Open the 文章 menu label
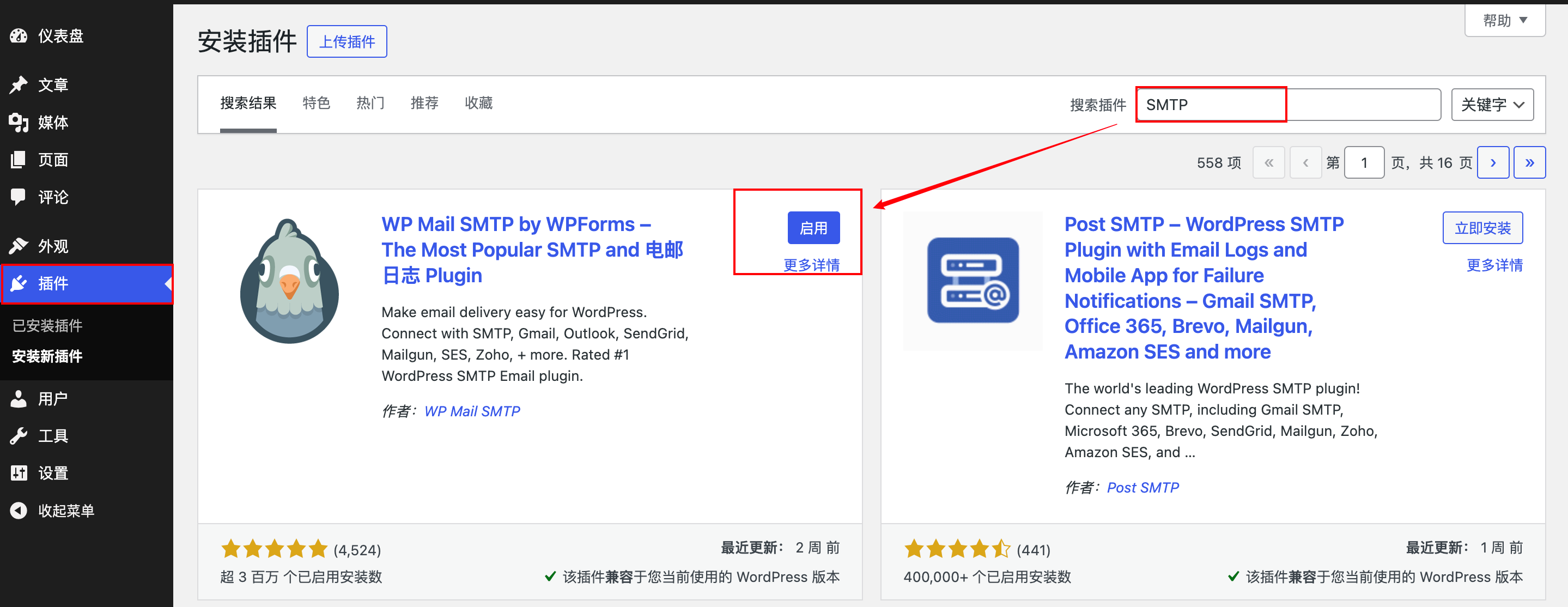Viewport: 1568px width, 607px height. pos(53,84)
